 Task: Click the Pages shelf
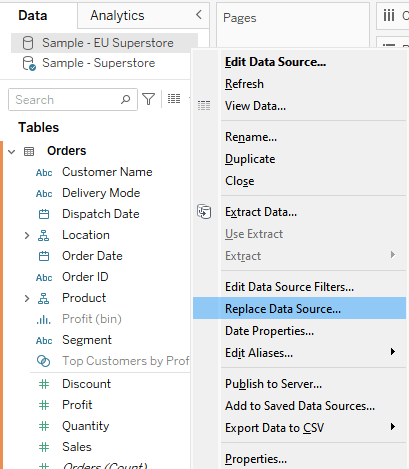coord(293,25)
